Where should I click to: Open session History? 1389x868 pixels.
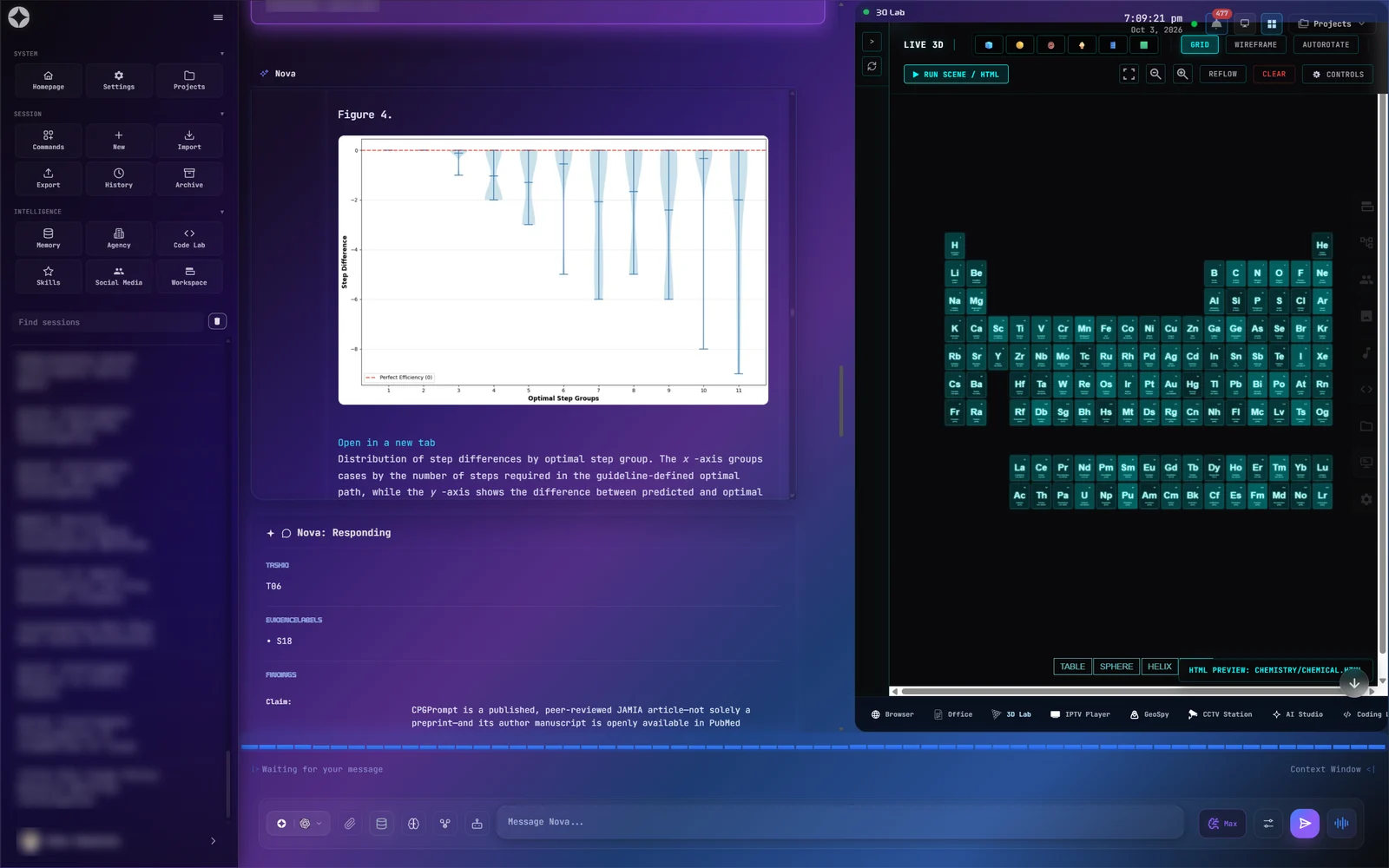119,178
